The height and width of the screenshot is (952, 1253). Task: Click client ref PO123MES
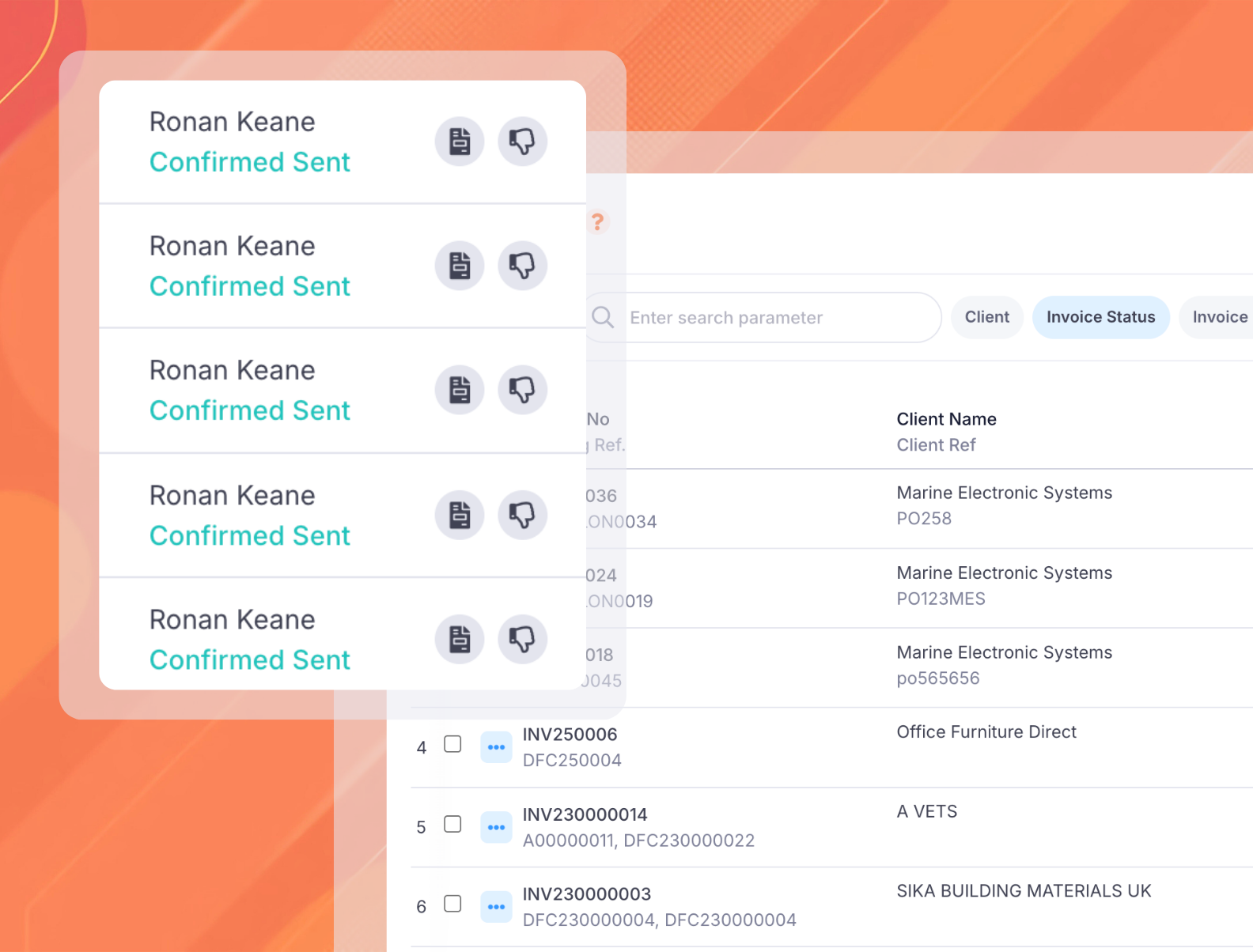pyautogui.click(x=941, y=599)
